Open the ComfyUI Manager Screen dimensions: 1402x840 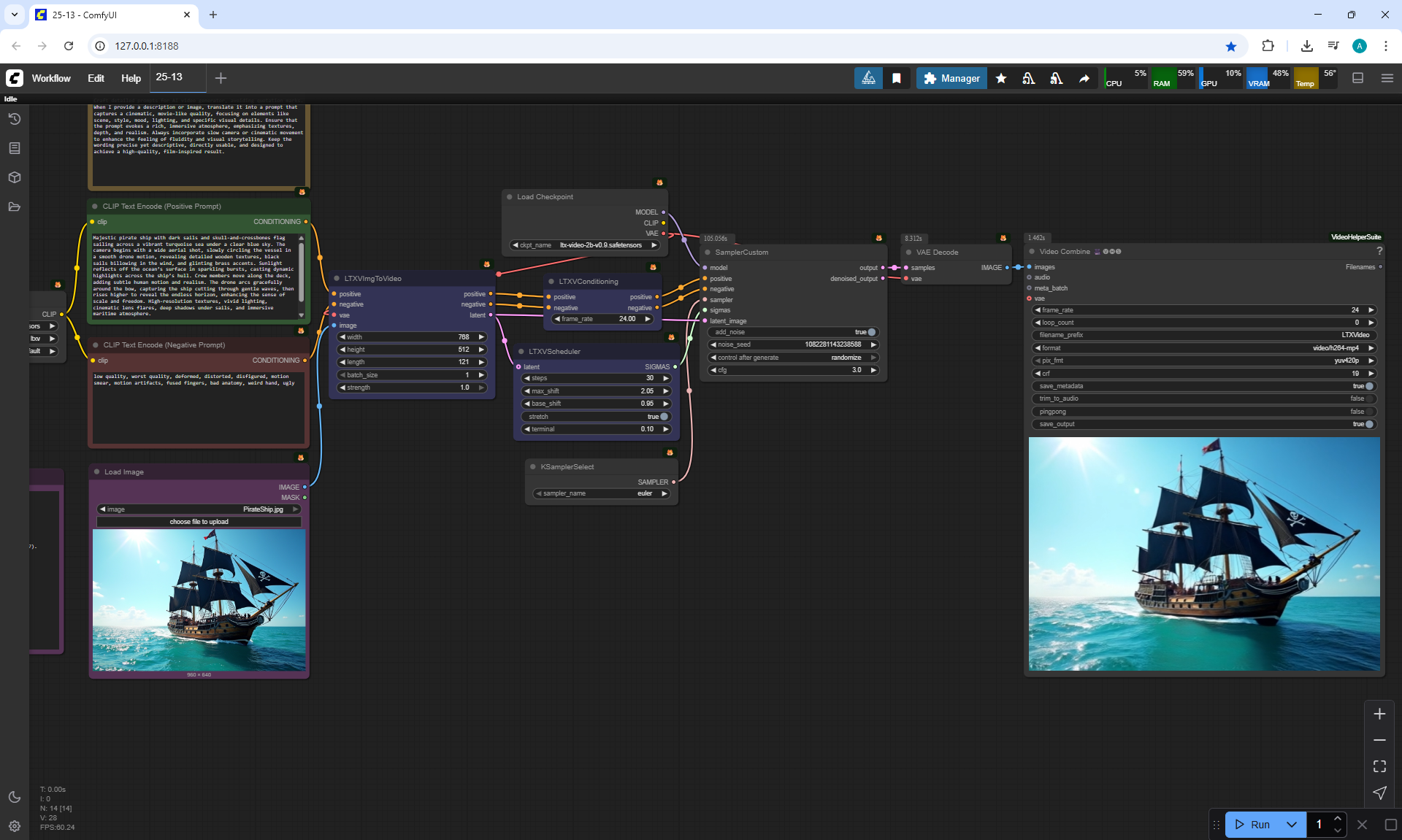tap(951, 78)
